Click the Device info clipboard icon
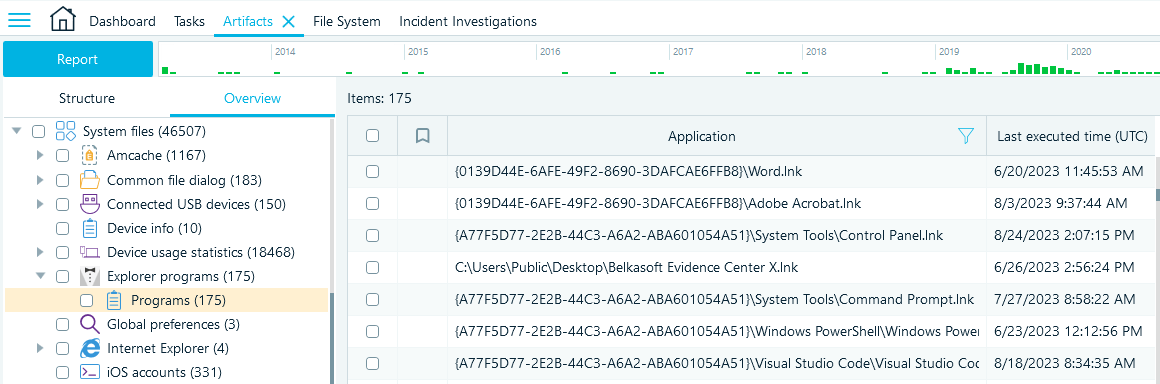 click(90, 228)
